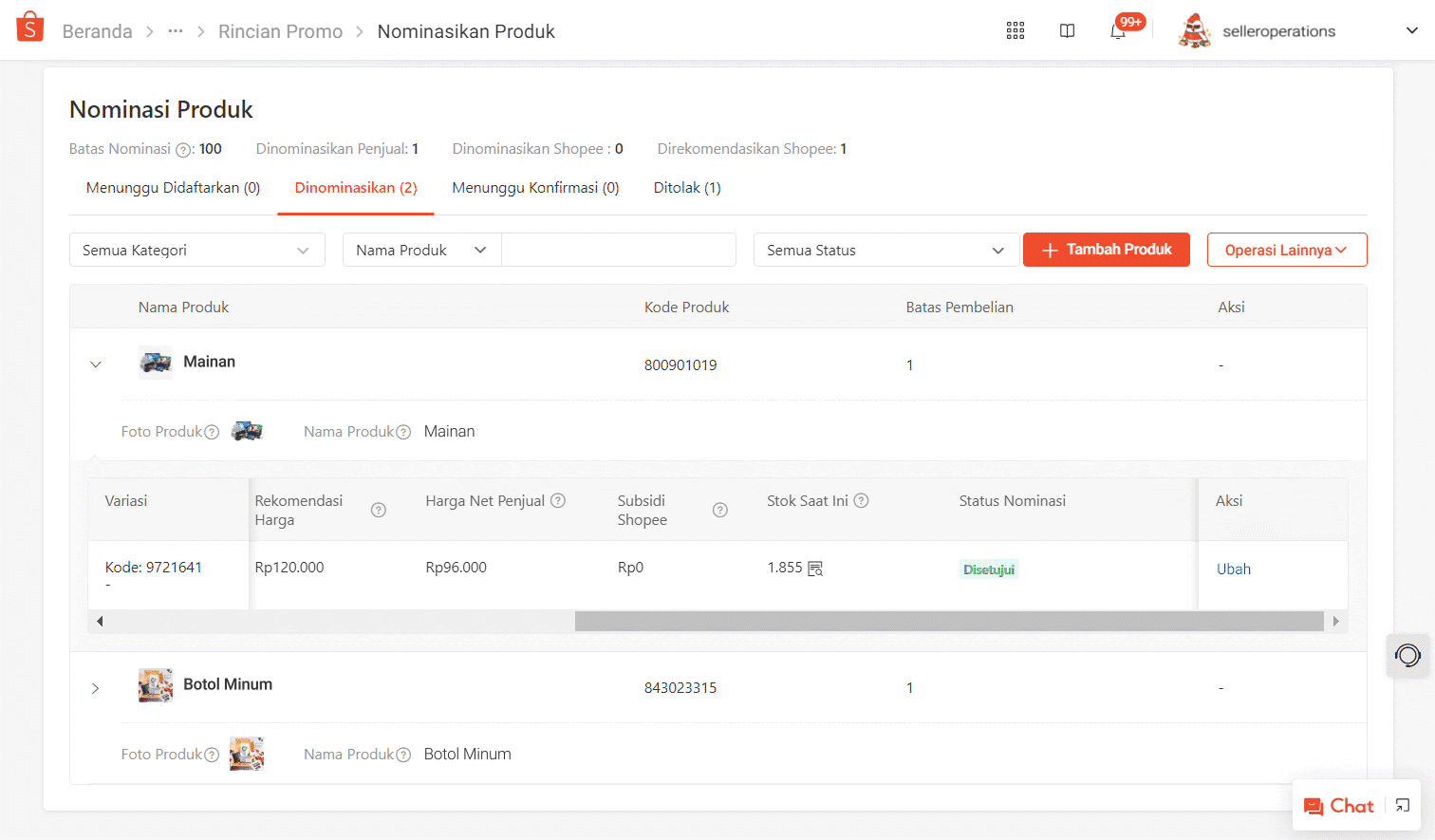Click the scrollbar left arrow
1435x840 pixels.
(100, 622)
